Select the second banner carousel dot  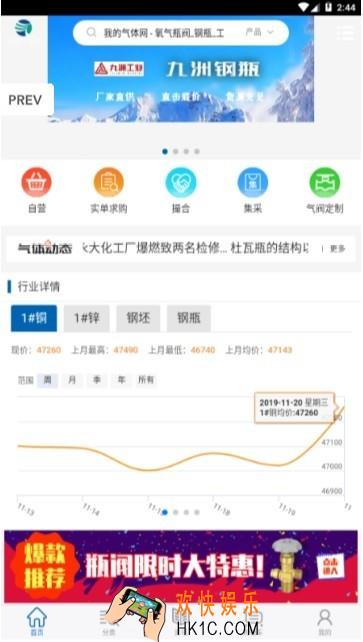176,151
